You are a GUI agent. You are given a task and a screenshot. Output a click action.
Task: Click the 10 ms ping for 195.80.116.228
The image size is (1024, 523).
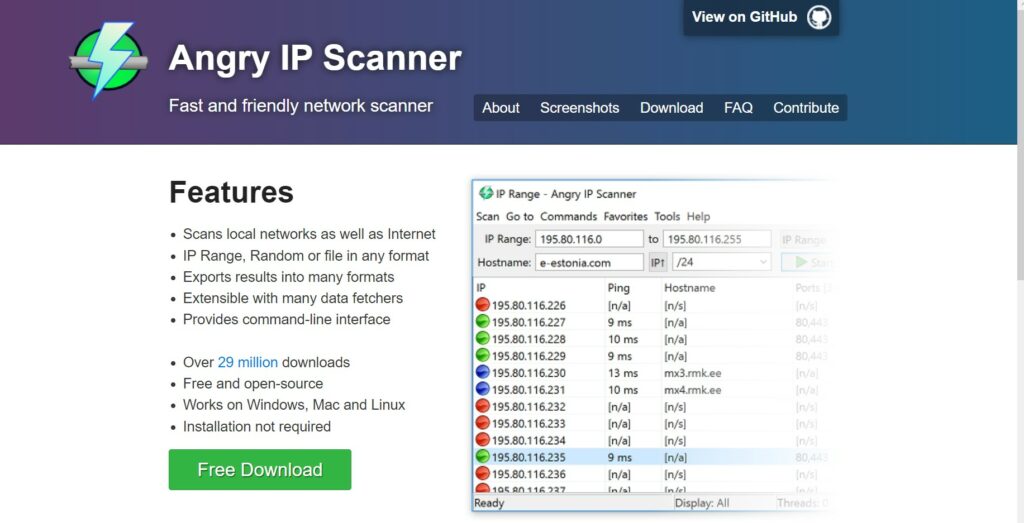coord(622,339)
